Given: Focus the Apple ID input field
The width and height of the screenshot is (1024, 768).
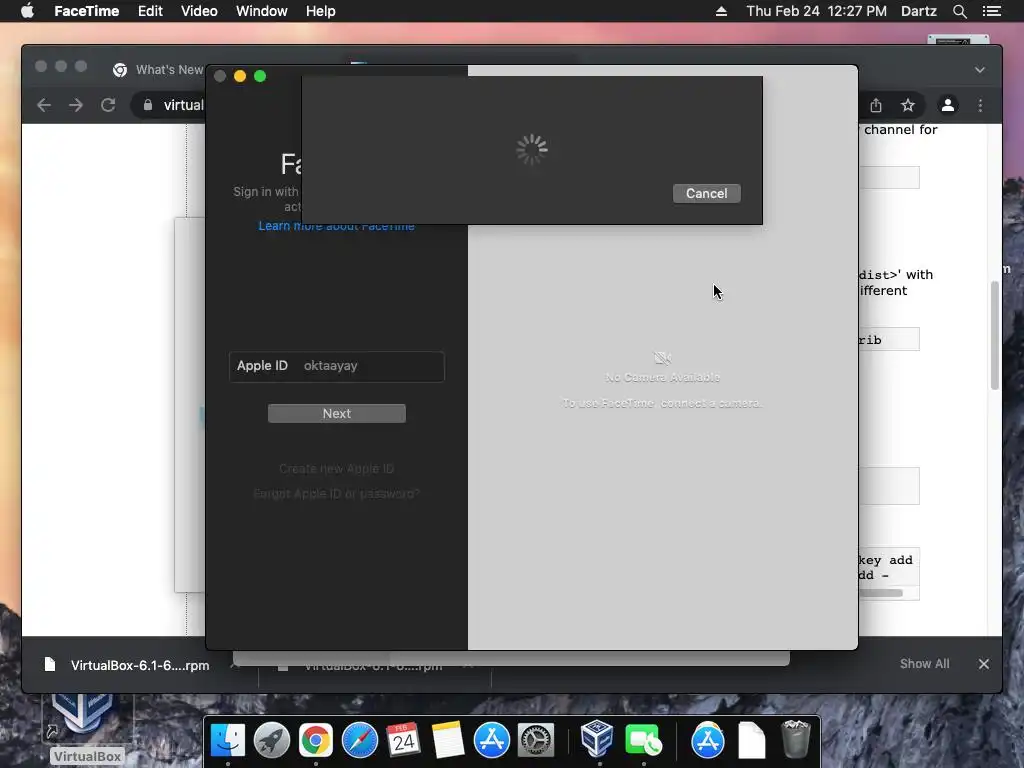Looking at the screenshot, I should click(337, 366).
